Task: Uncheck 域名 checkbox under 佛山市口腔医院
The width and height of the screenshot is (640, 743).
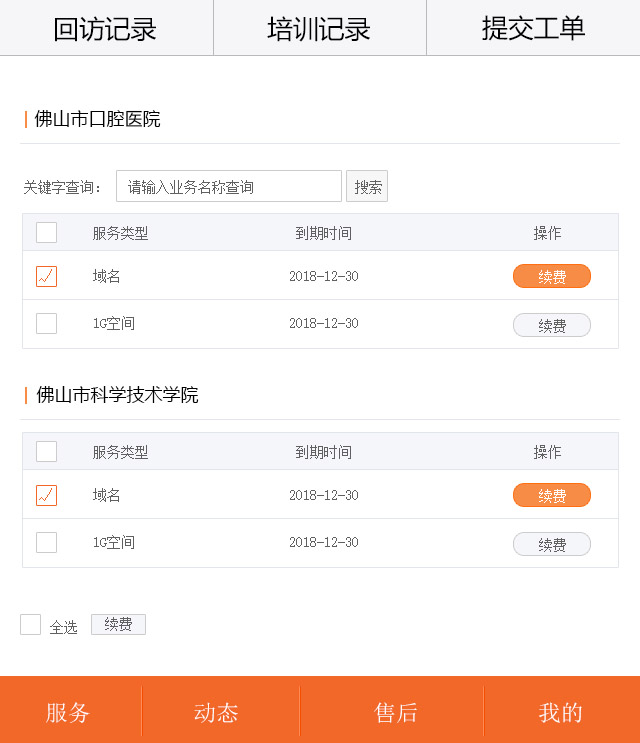Action: (47, 276)
